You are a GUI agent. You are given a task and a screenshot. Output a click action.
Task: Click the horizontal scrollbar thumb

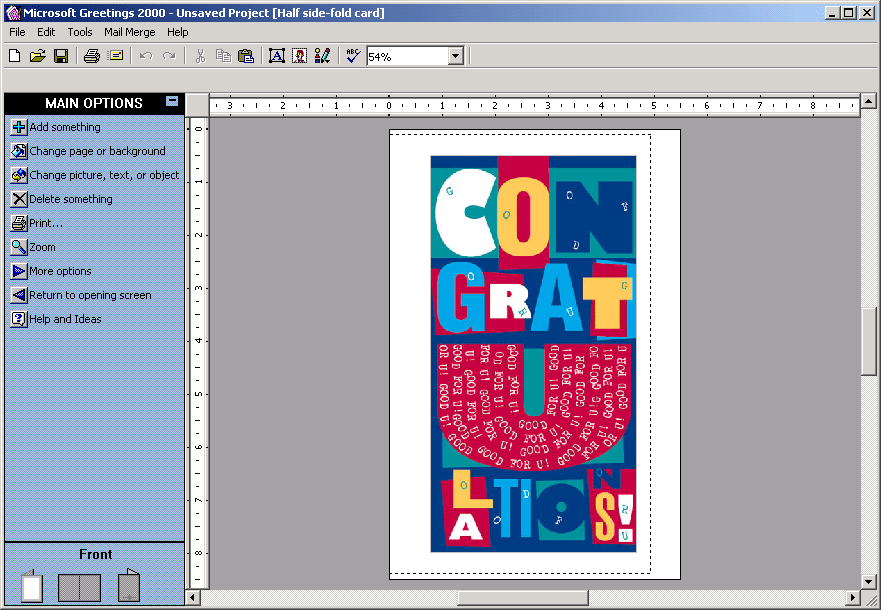coord(523,598)
